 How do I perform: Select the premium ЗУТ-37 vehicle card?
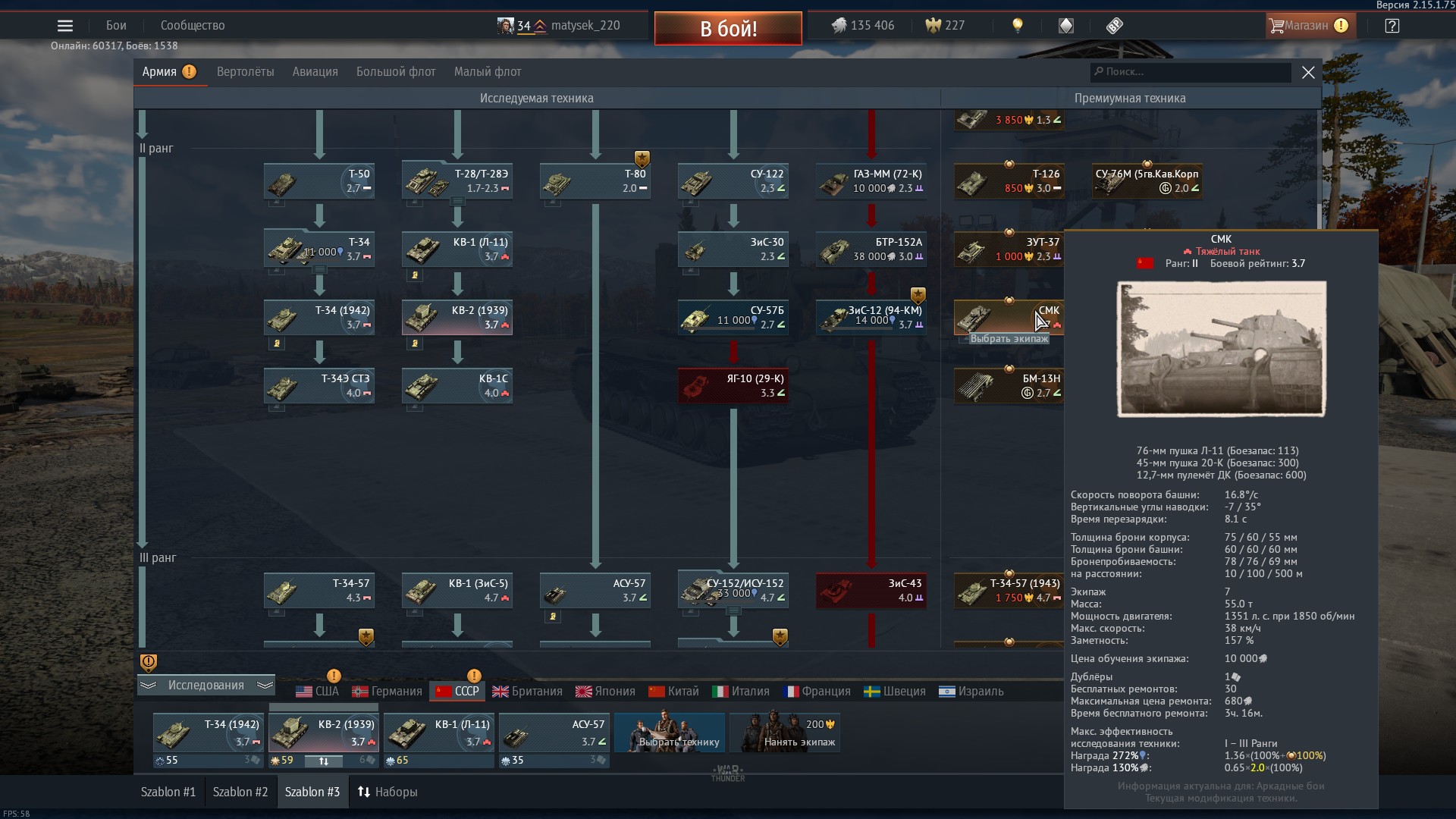click(1009, 249)
